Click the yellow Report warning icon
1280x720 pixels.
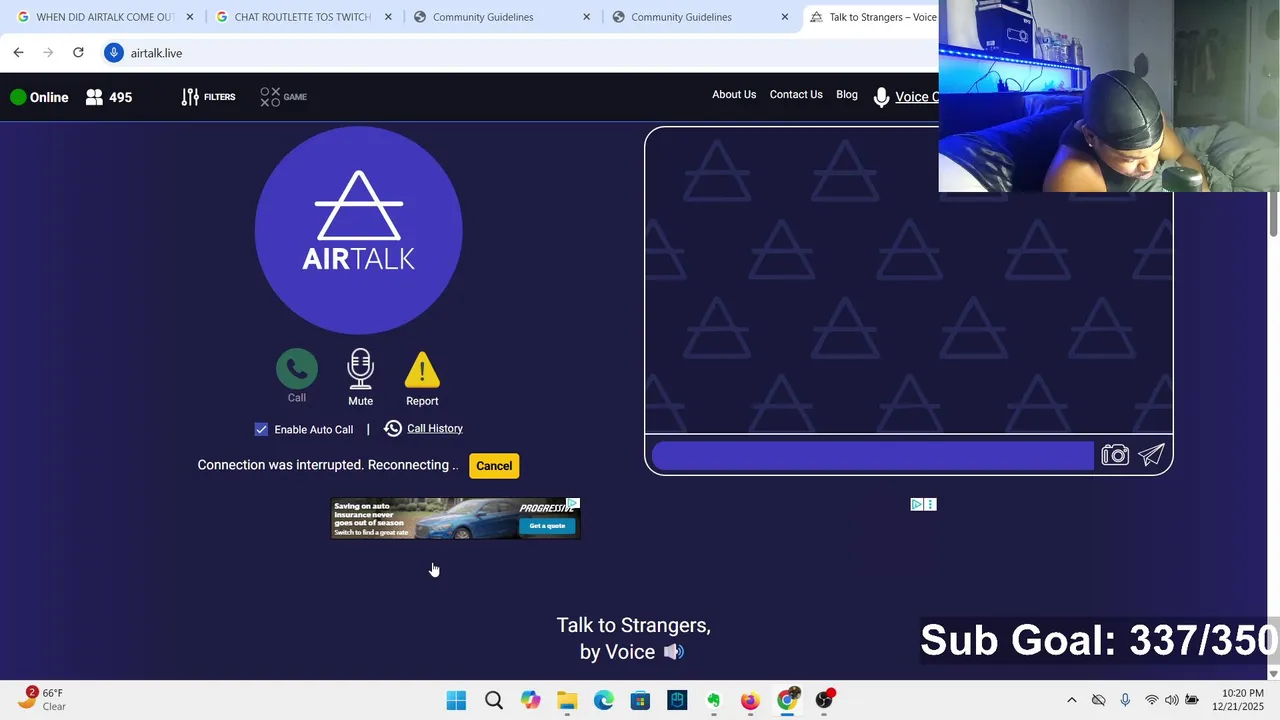coord(422,370)
